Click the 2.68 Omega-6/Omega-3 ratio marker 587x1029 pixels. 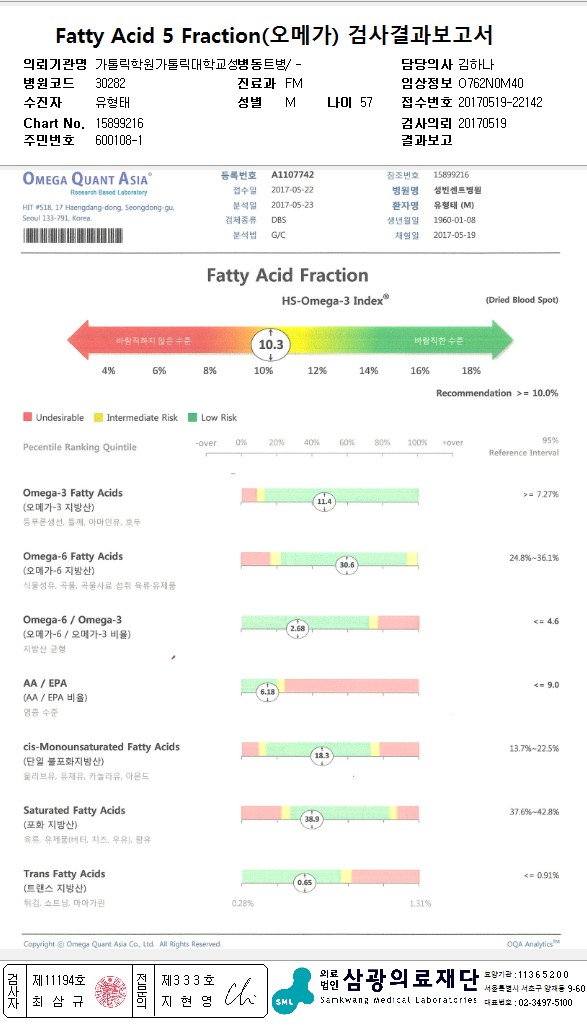(x=297, y=629)
